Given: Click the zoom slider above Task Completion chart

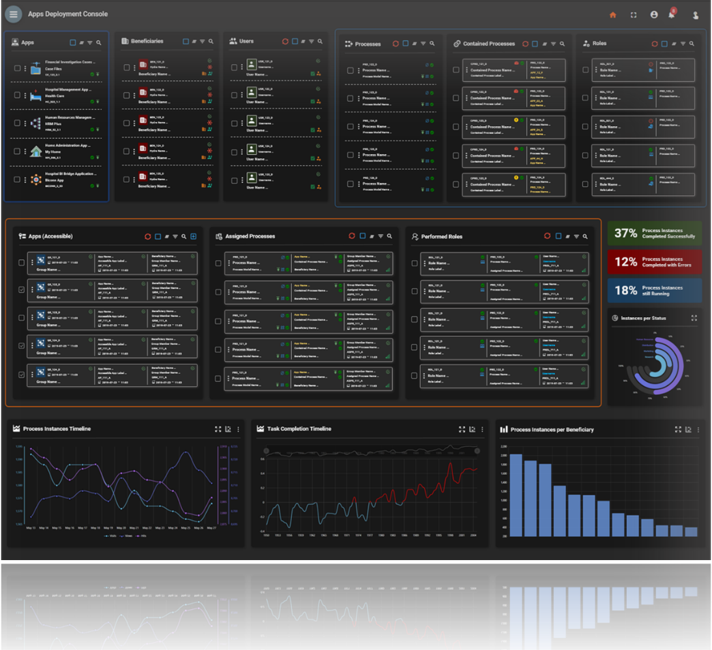Looking at the screenshot, I should [x=370, y=451].
